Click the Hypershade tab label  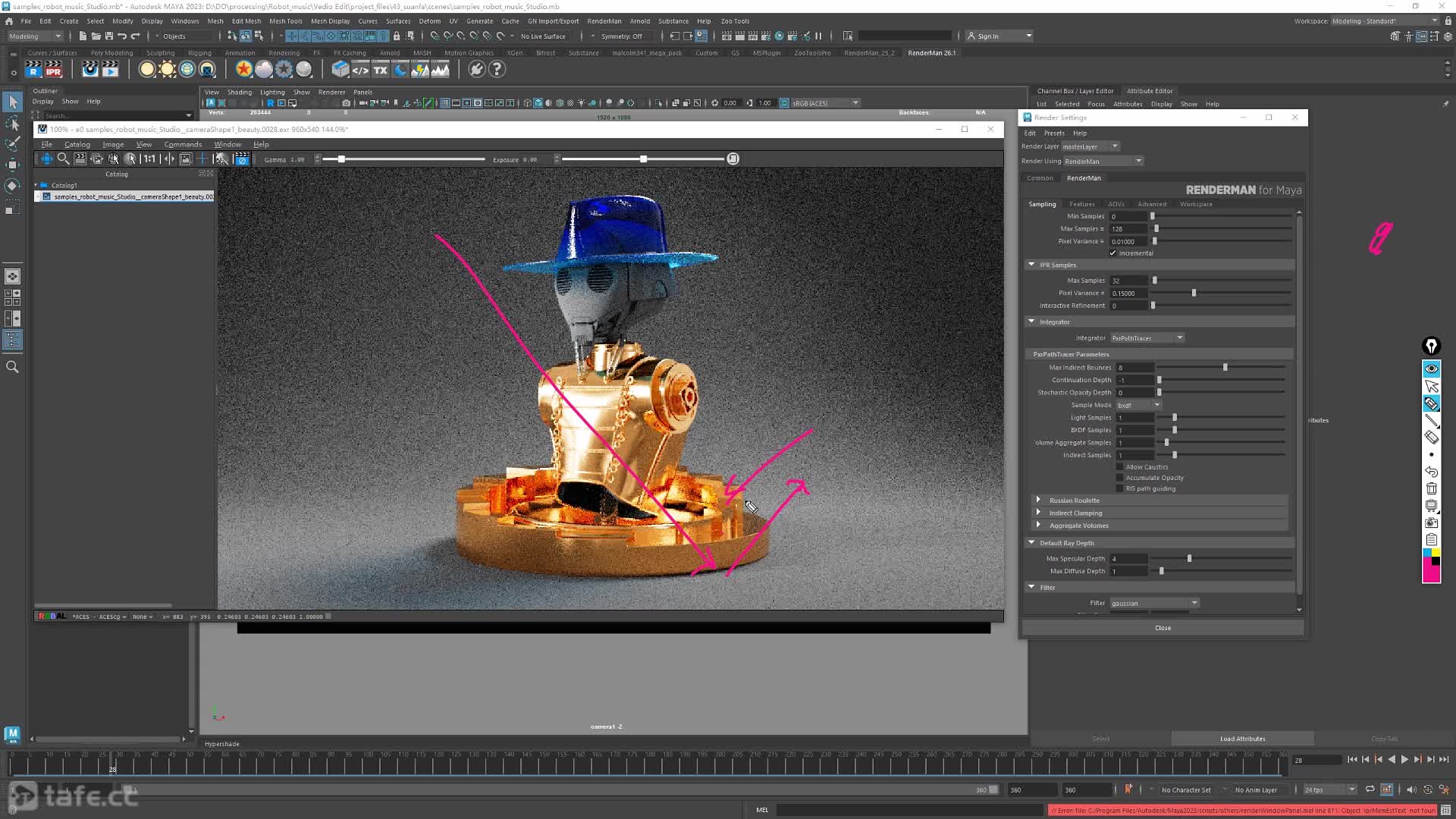coord(222,744)
